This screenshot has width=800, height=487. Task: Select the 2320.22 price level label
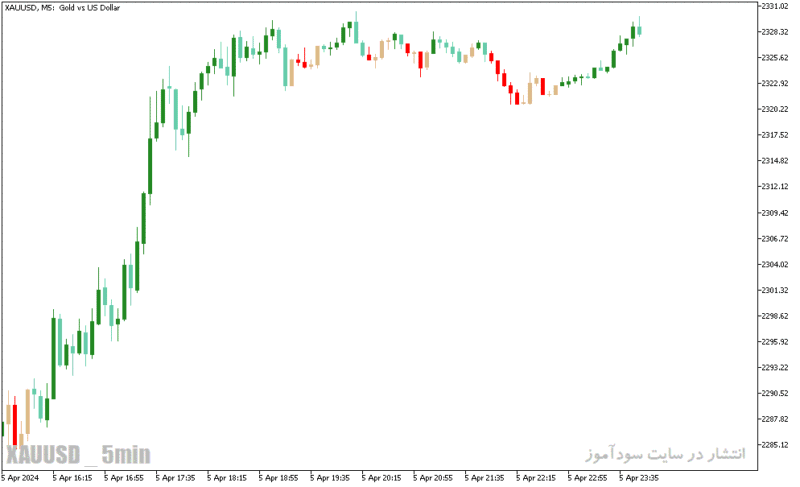(x=775, y=109)
